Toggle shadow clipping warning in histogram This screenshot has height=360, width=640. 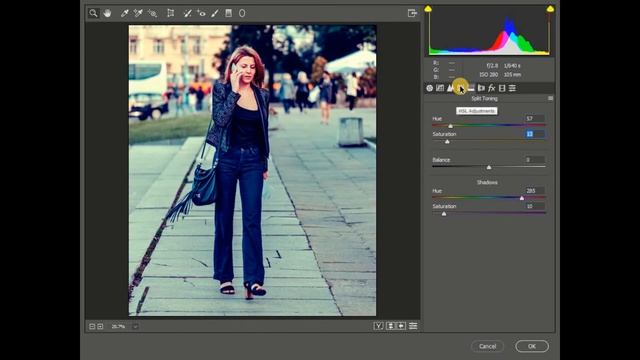428,9
